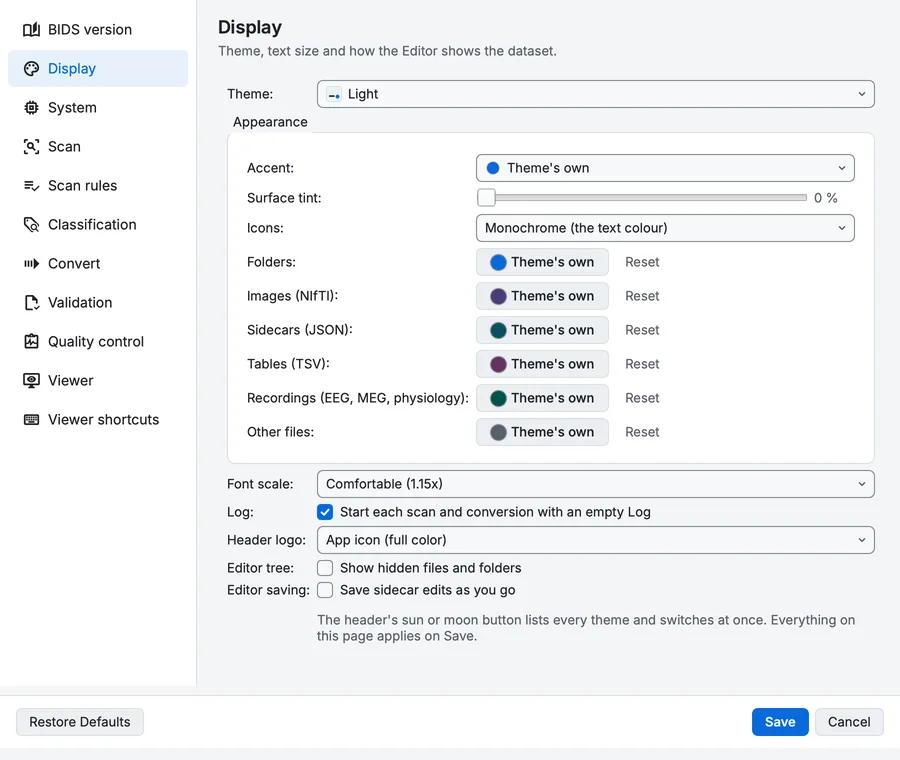Click the Viewer shortcuts keyboard icon
The image size is (900, 760).
point(32,420)
